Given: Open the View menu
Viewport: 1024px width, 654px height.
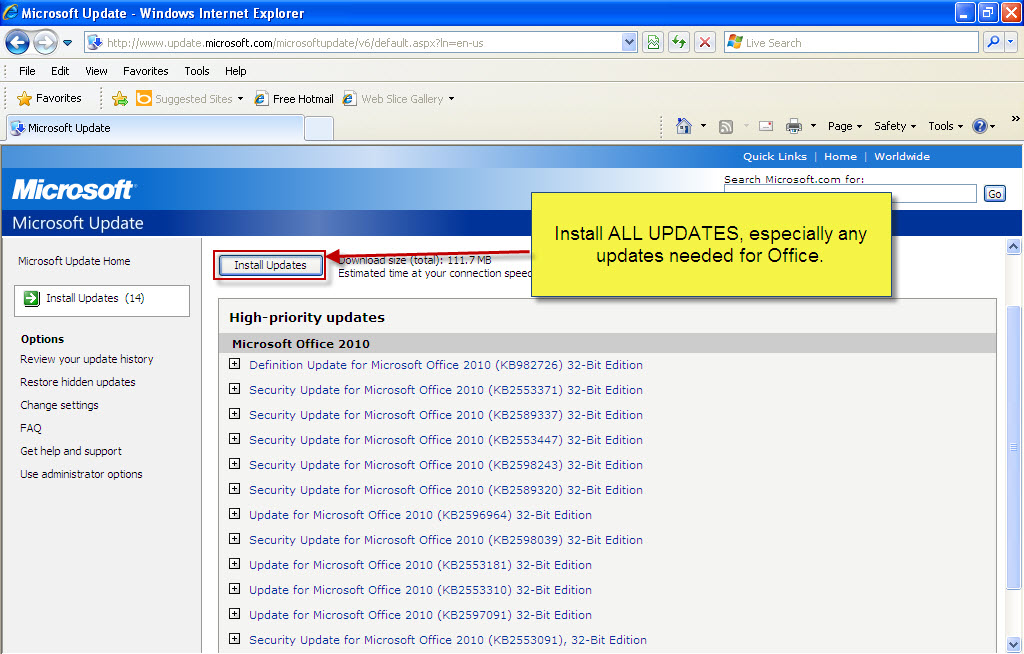Looking at the screenshot, I should point(97,71).
